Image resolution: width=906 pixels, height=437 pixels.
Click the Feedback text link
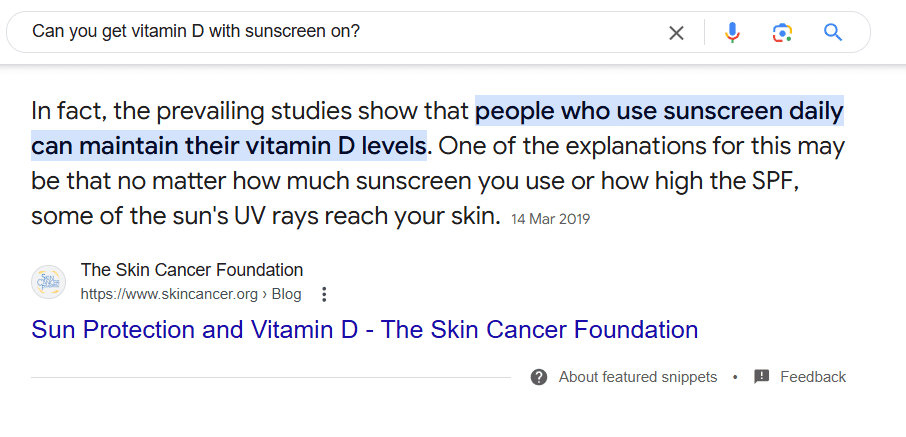click(812, 377)
